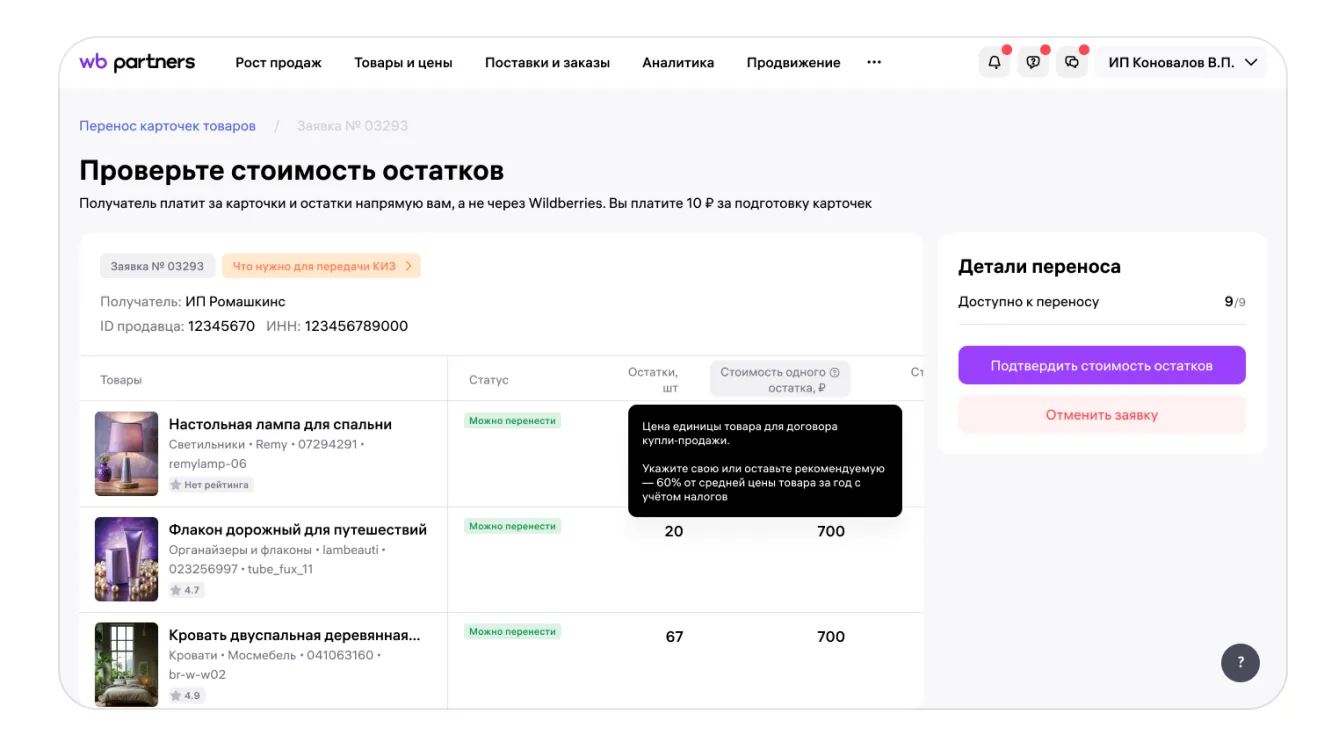Click the travel flacon product thumbnail

126,559
